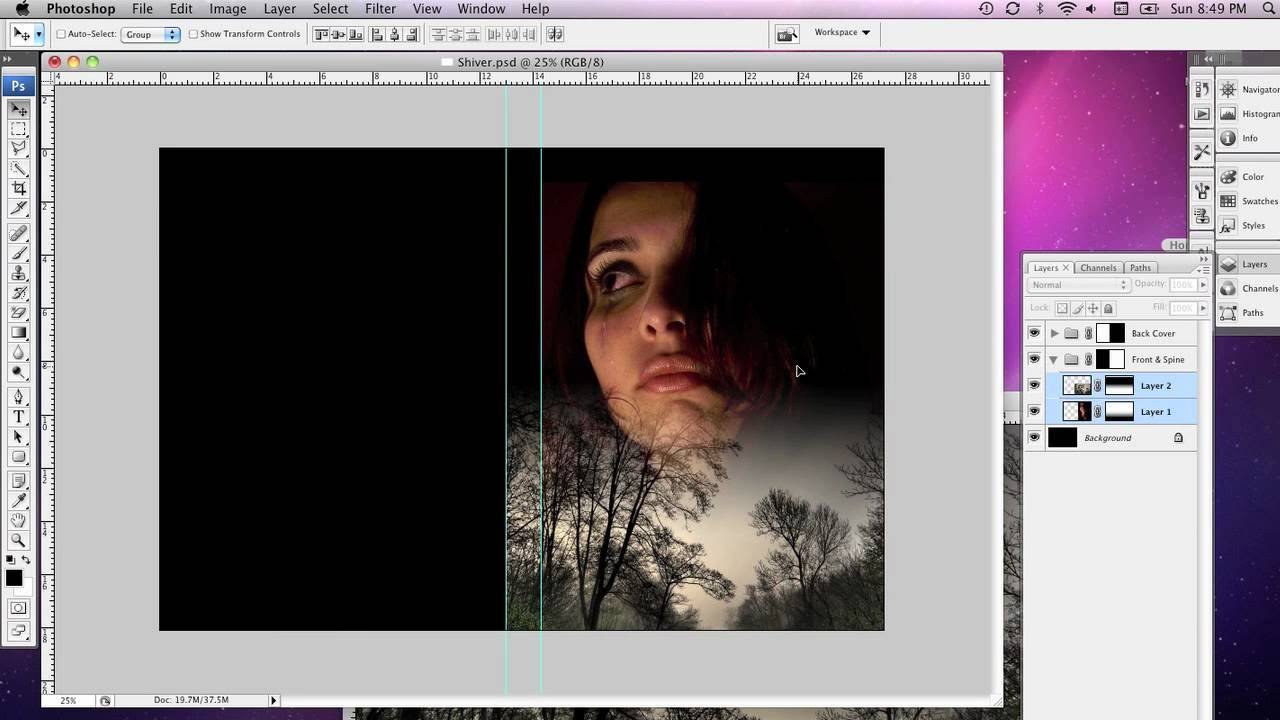Click the foreground color swatch
This screenshot has height=720, width=1280.
click(x=14, y=578)
